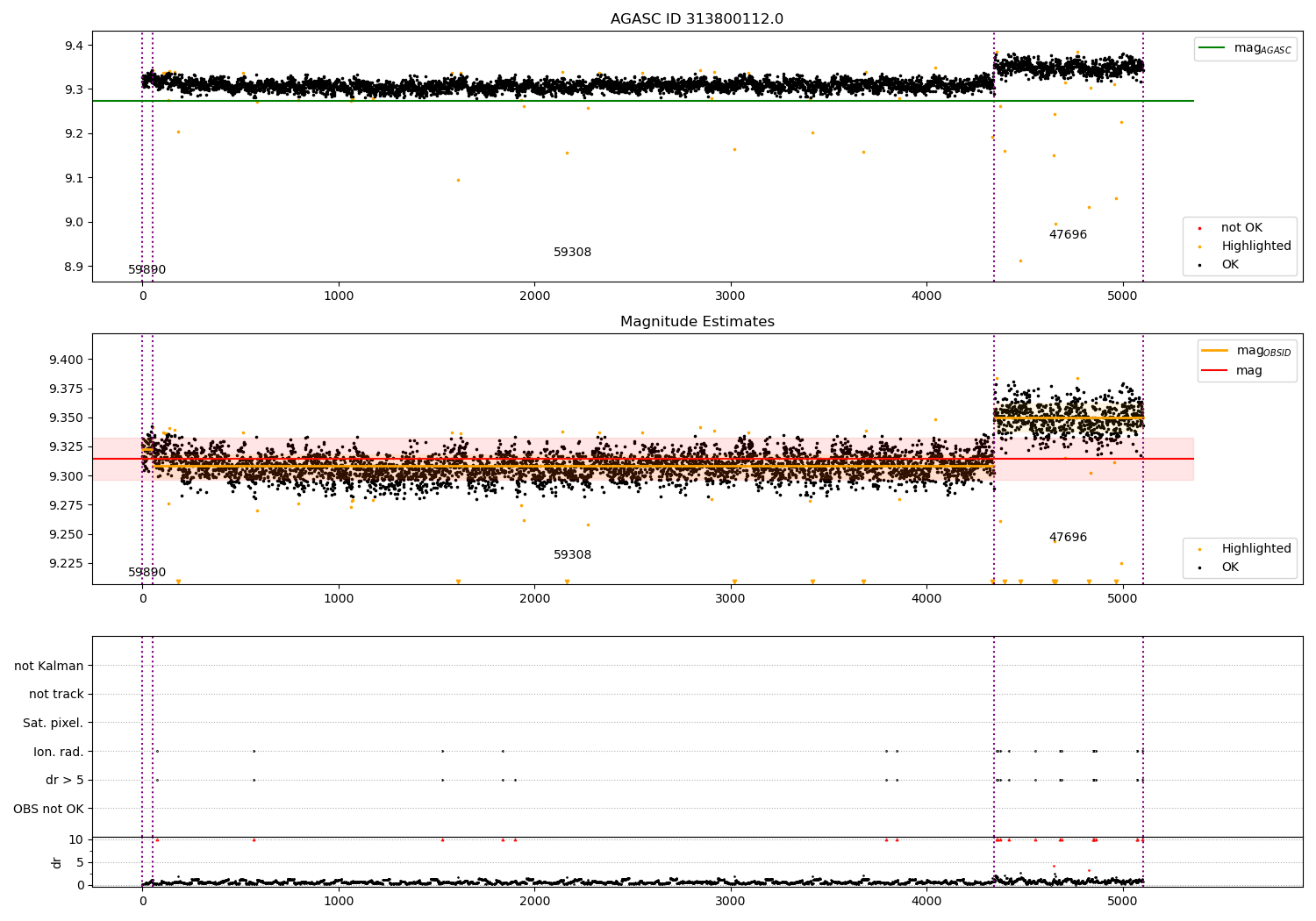Select the 'not OK' legend entry in top panel
Image resolution: width=1316 pixels, height=921 pixels.
(1241, 228)
